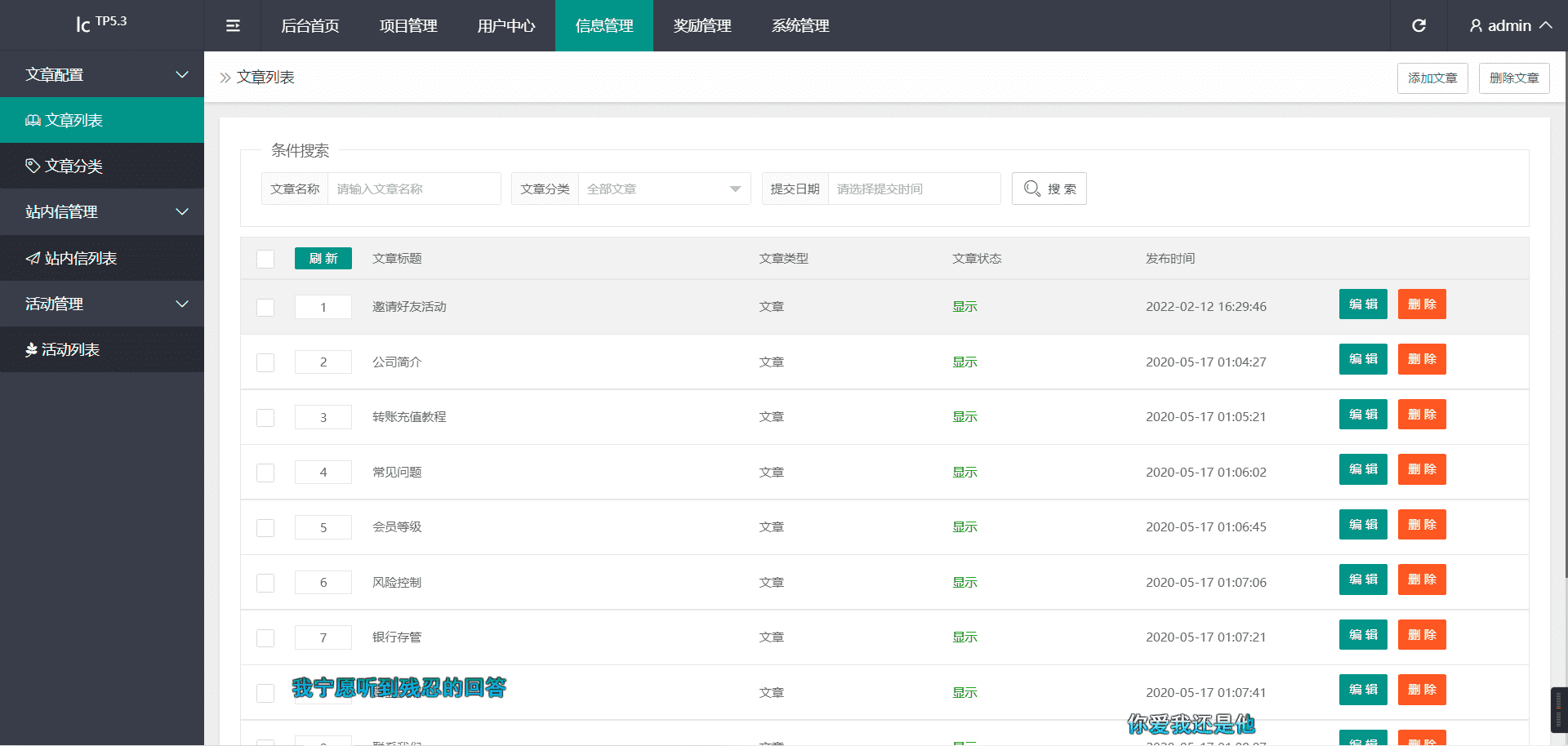
Task: Check the box for 公司简介 row
Action: coord(265,362)
